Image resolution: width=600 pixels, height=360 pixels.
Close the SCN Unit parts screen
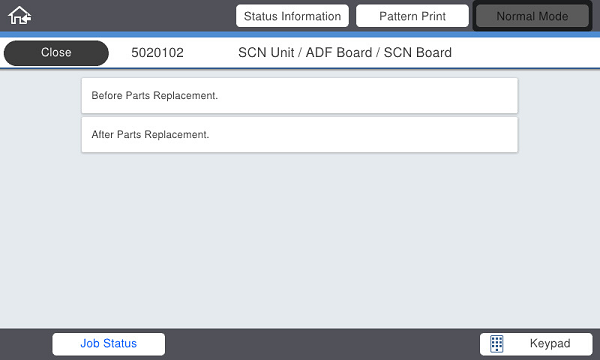(56, 53)
